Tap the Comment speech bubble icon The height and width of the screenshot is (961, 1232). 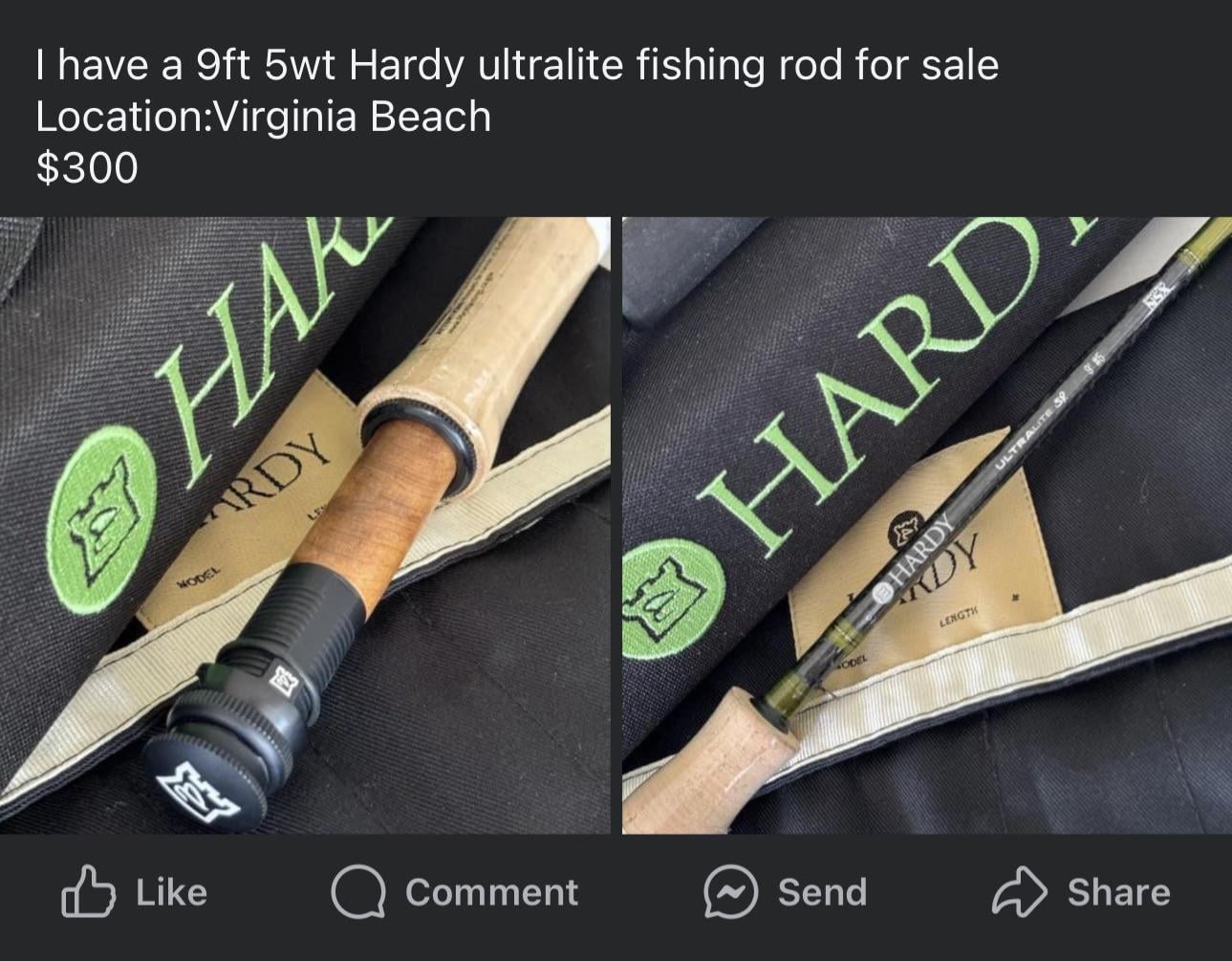(358, 892)
